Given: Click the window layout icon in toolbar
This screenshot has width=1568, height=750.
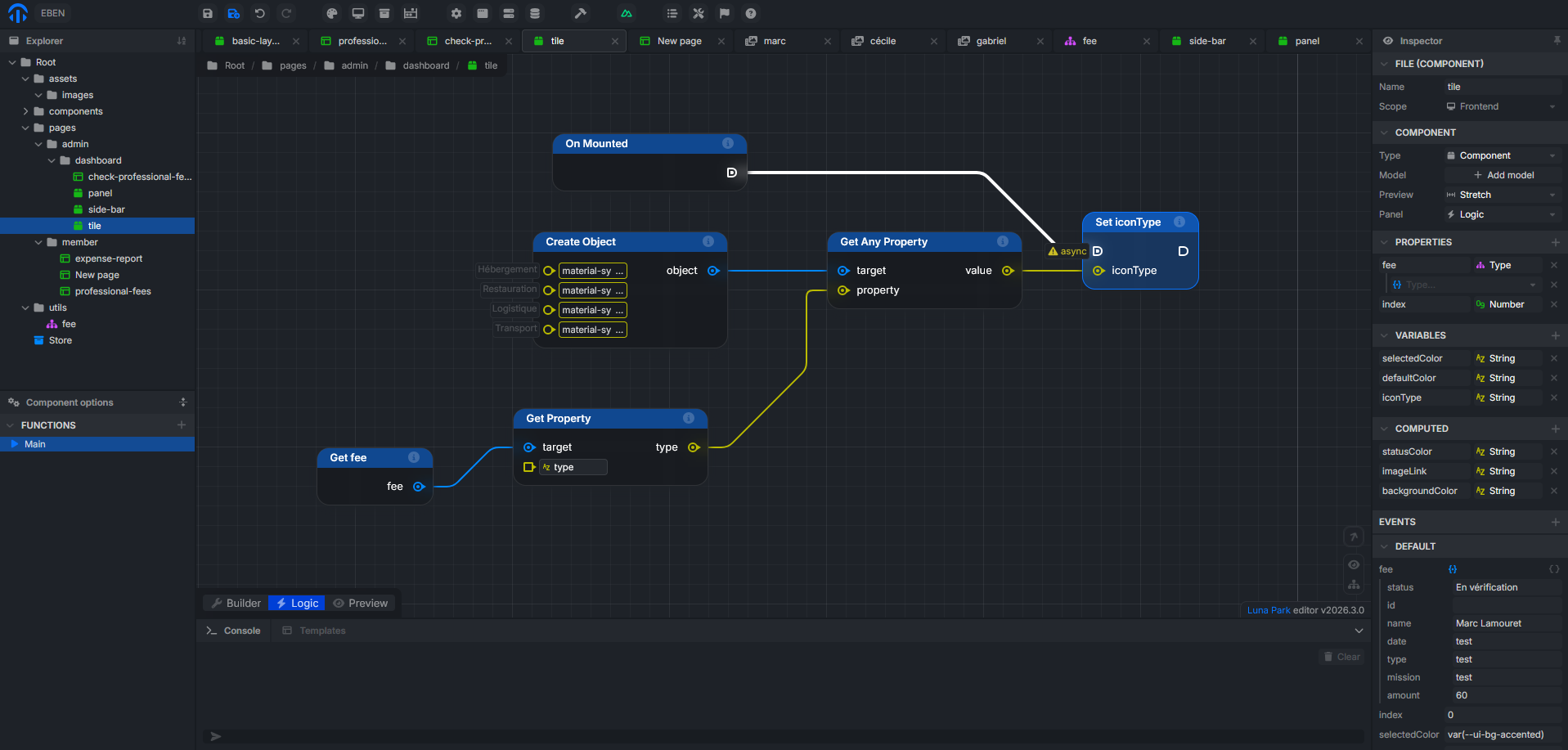Looking at the screenshot, I should coord(483,13).
